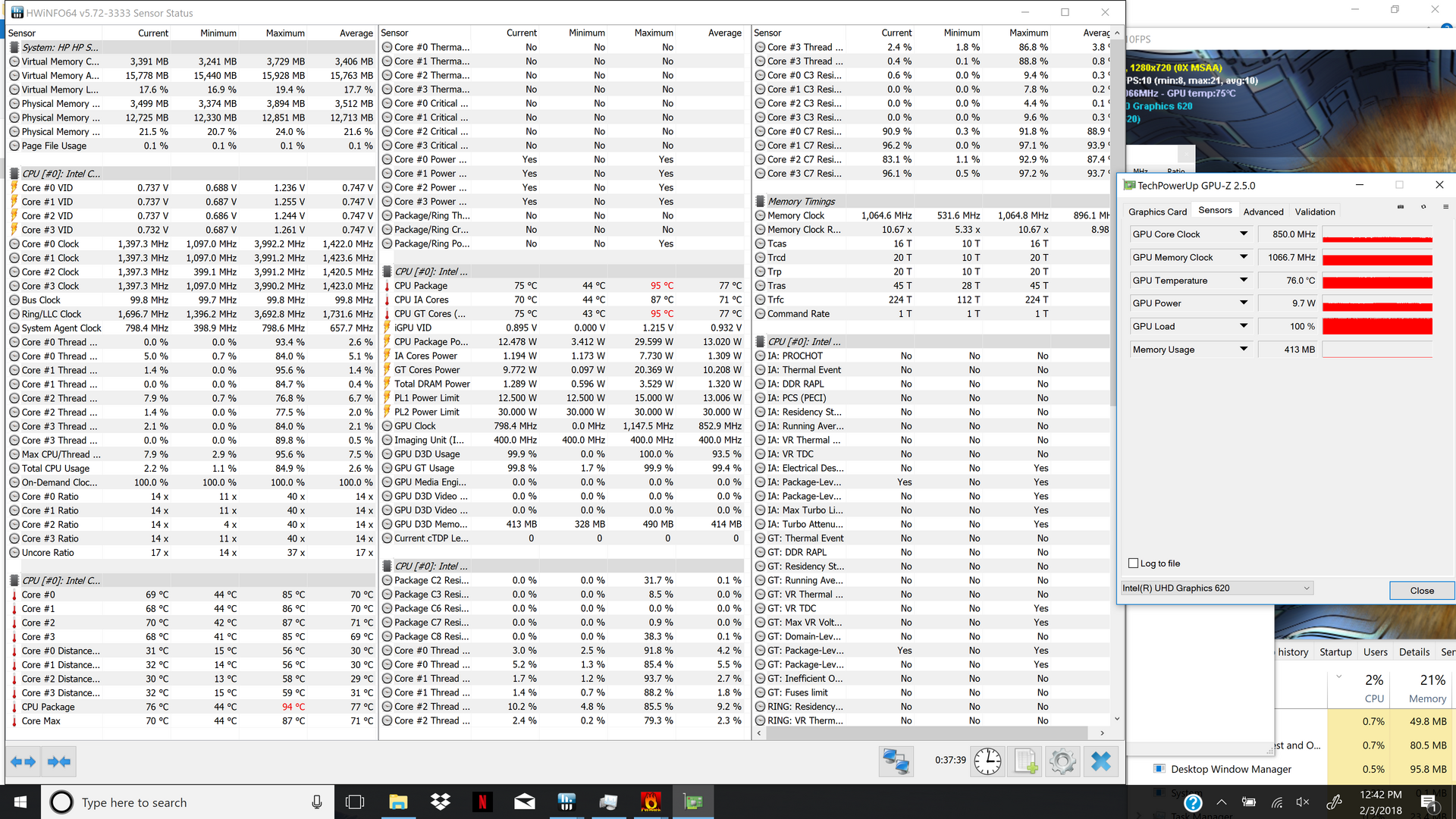Image resolution: width=1456 pixels, height=819 pixels.
Task: Open HWiNFO sensor settings gear icon
Action: (1062, 761)
